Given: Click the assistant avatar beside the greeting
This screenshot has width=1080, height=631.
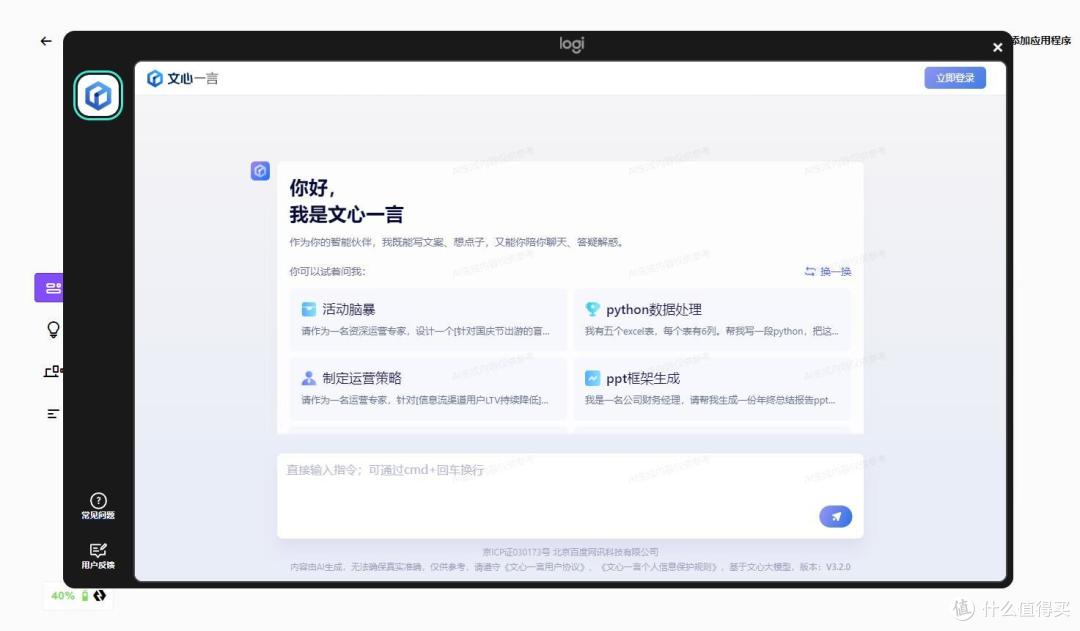Looking at the screenshot, I should pyautogui.click(x=260, y=171).
